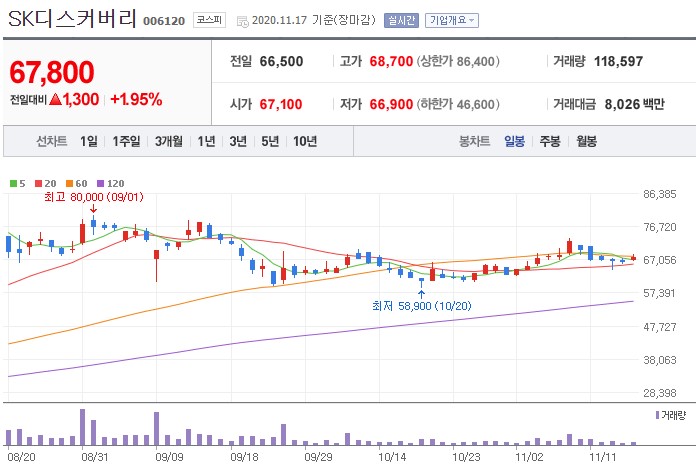Screen dimensions: 696x469
Task: Click the 고가 value 68,700
Action: pos(392,61)
